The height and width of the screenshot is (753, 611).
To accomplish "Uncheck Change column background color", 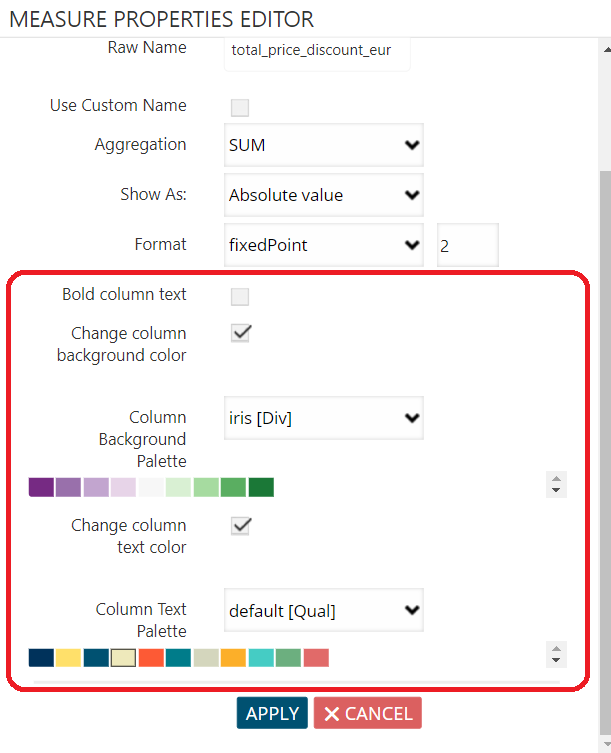I will pos(241,333).
